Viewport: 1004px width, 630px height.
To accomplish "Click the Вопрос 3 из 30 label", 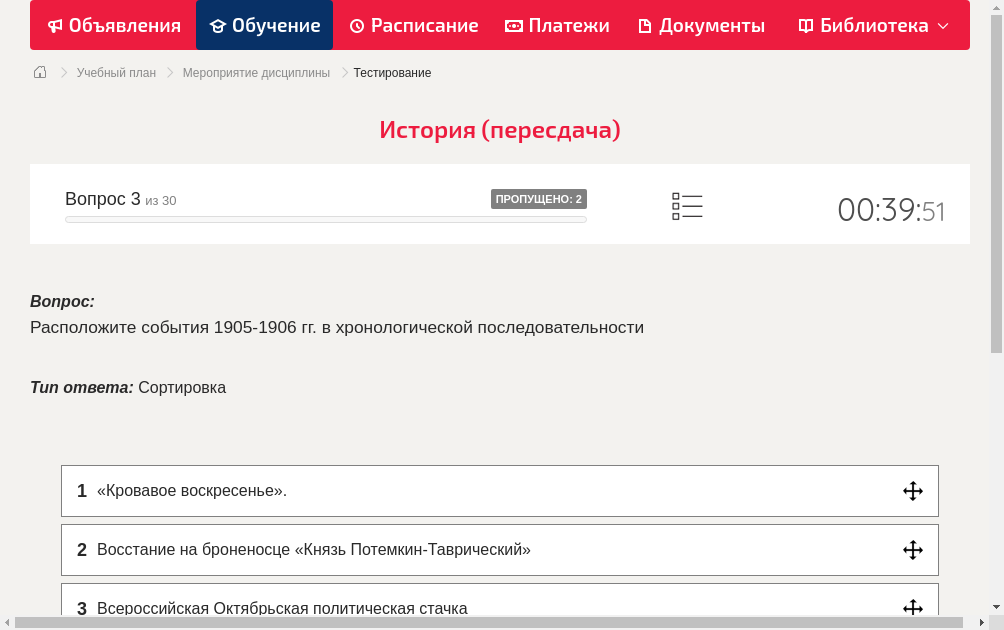I will 121,199.
